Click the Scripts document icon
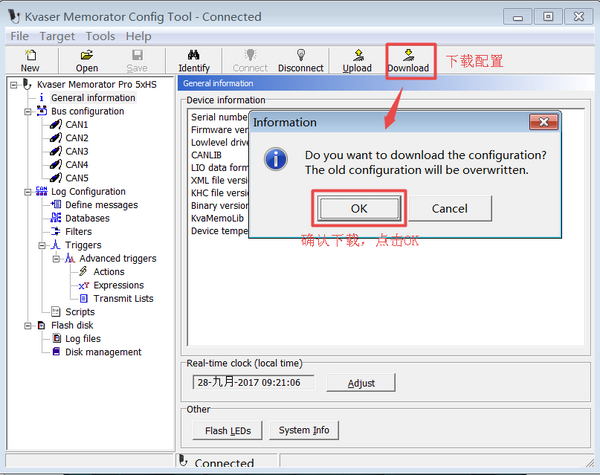The height and width of the screenshot is (475, 600). (56, 312)
